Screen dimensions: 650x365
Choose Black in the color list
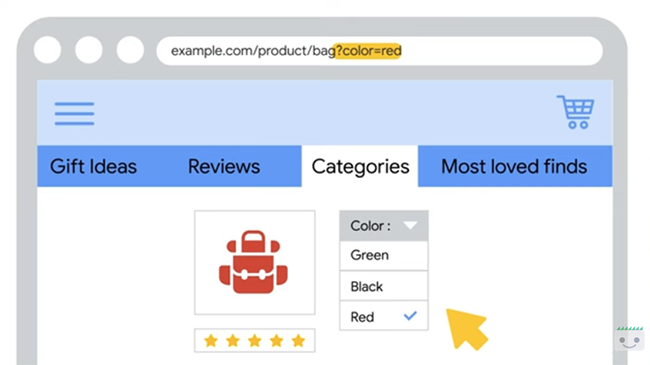(x=384, y=286)
